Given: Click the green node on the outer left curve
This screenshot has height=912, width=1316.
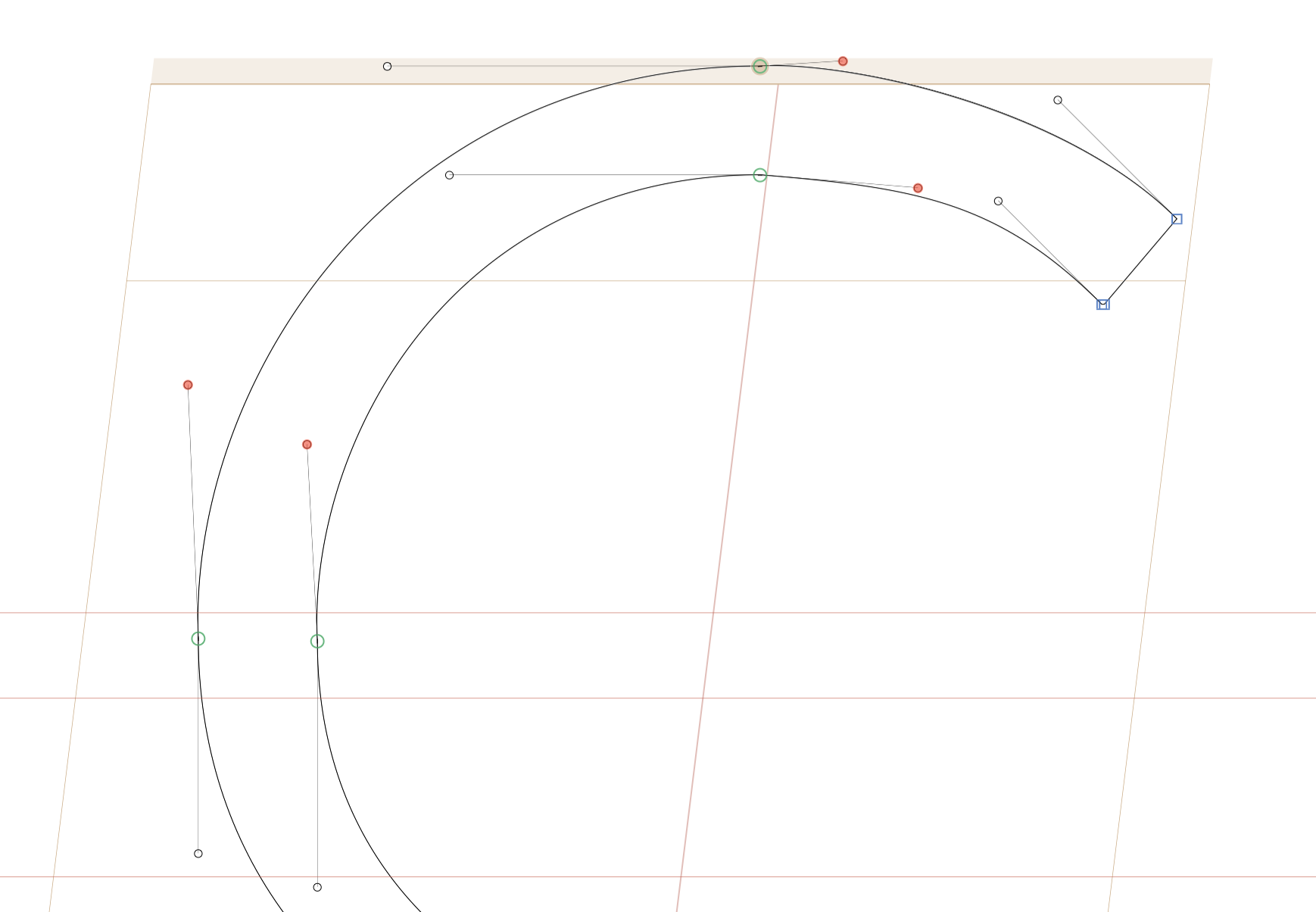Looking at the screenshot, I should (198, 639).
